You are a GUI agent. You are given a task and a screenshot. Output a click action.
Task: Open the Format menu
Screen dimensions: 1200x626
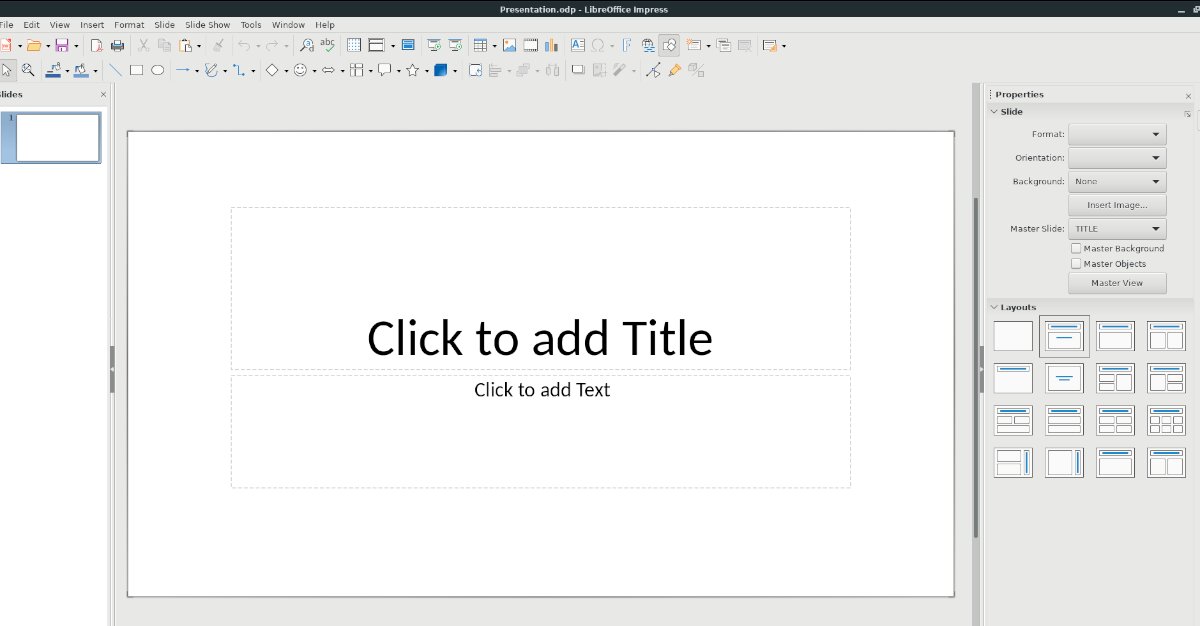129,24
